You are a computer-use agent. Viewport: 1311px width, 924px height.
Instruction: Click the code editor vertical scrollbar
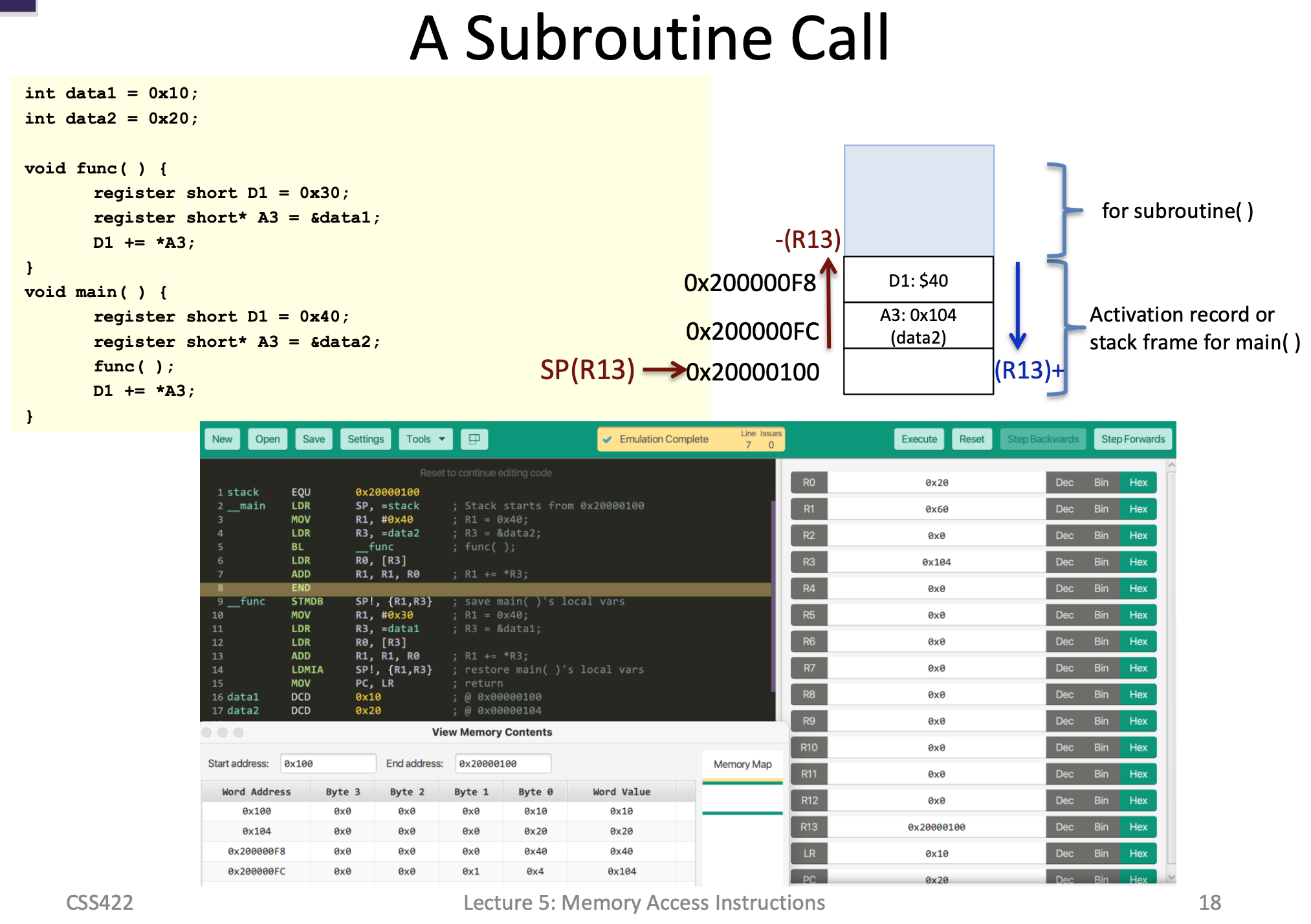tap(773, 595)
